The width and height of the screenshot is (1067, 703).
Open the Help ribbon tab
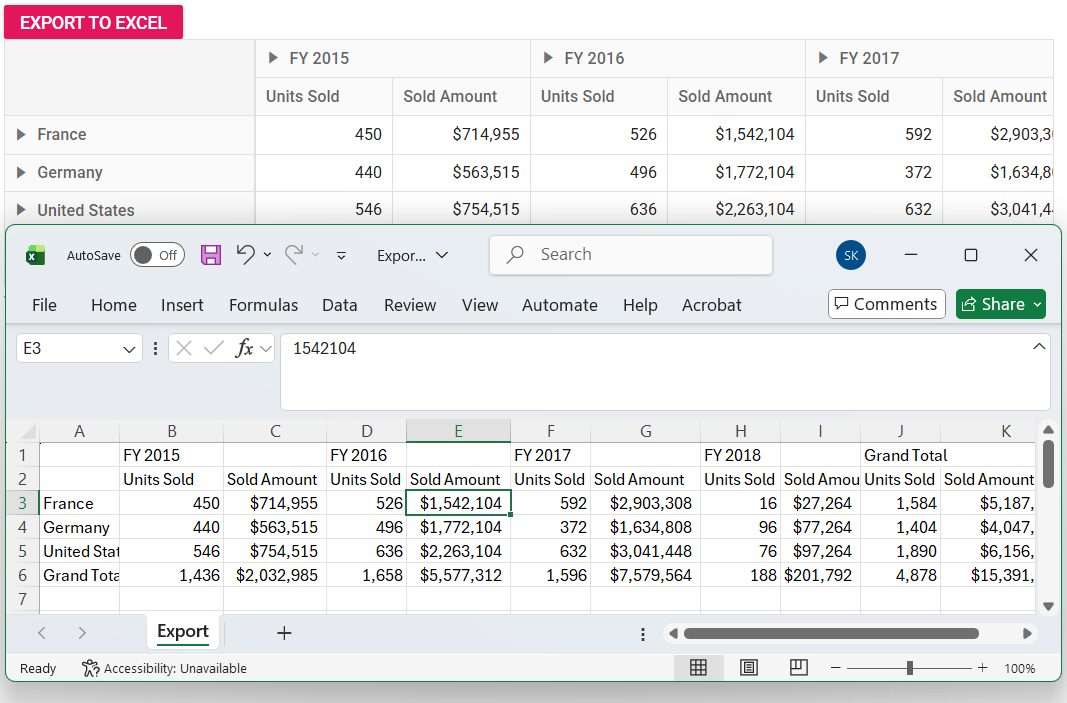[x=640, y=305]
